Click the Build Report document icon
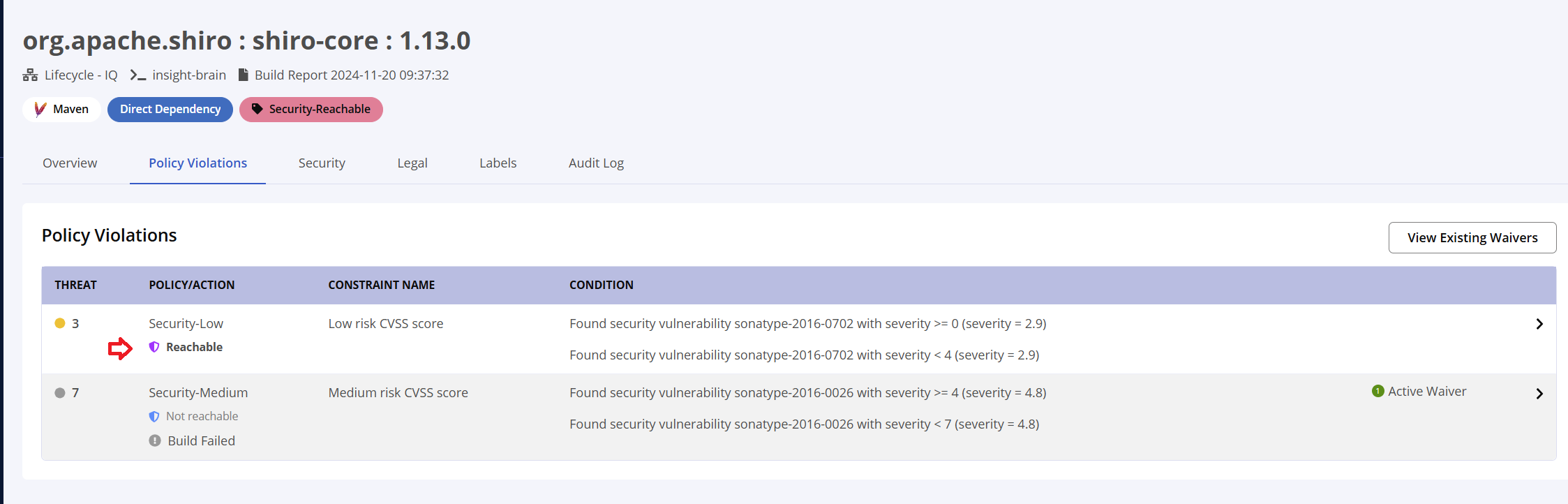Screen dimensions: 1568x504 coord(244,75)
